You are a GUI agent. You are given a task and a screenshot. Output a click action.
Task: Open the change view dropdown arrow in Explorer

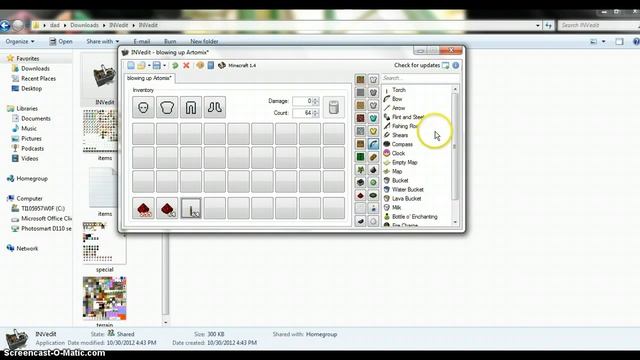click(x=604, y=42)
